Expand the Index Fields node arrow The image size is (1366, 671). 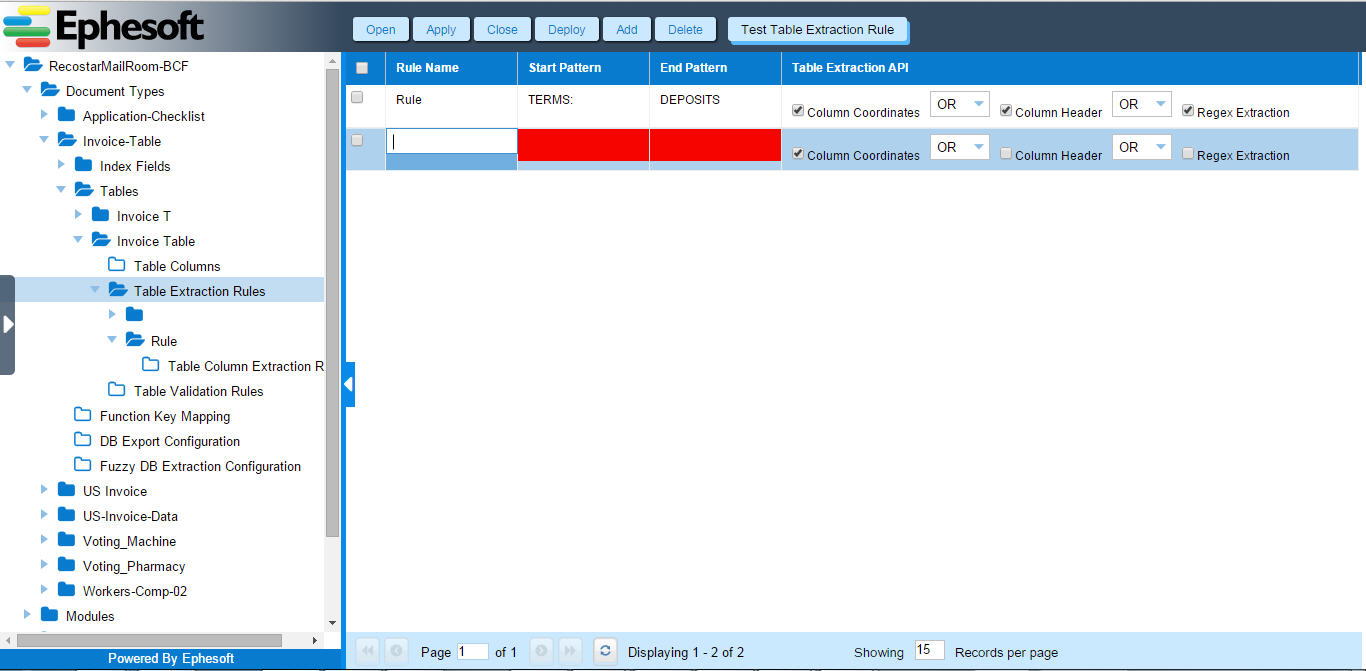point(62,165)
